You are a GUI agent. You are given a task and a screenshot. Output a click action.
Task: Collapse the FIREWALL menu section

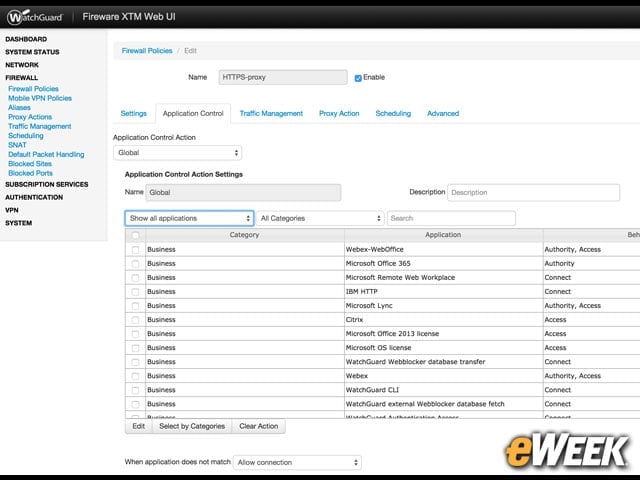coord(22,78)
